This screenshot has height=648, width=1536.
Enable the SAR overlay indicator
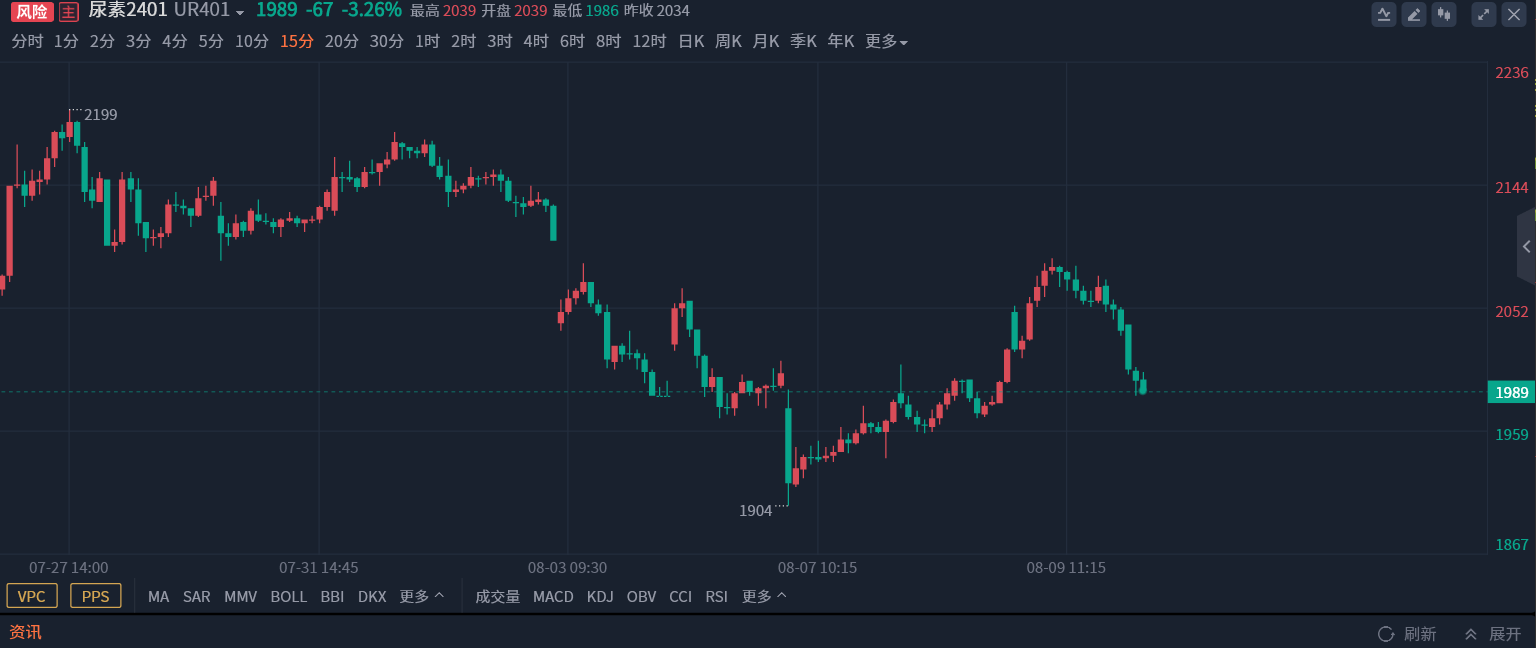[197, 597]
